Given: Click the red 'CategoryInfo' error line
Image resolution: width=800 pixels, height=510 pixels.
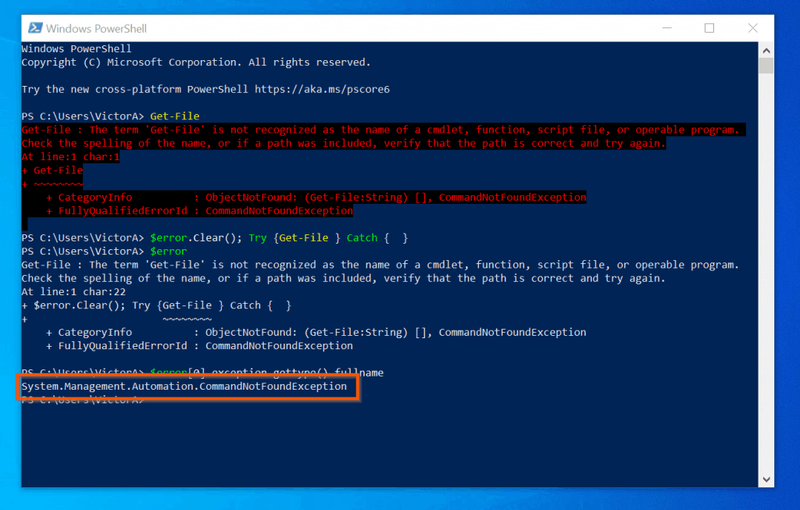Looking at the screenshot, I should pyautogui.click(x=316, y=197).
